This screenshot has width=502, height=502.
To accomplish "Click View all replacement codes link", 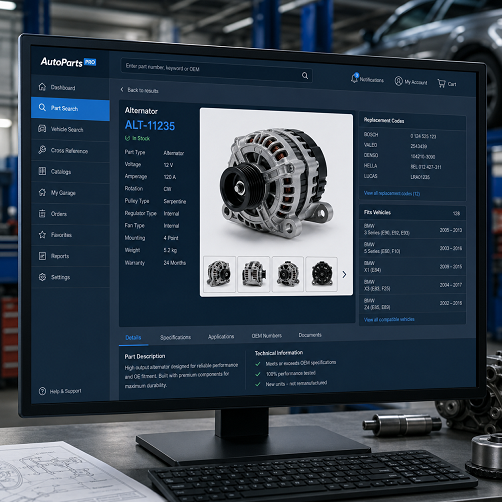I will (392, 193).
